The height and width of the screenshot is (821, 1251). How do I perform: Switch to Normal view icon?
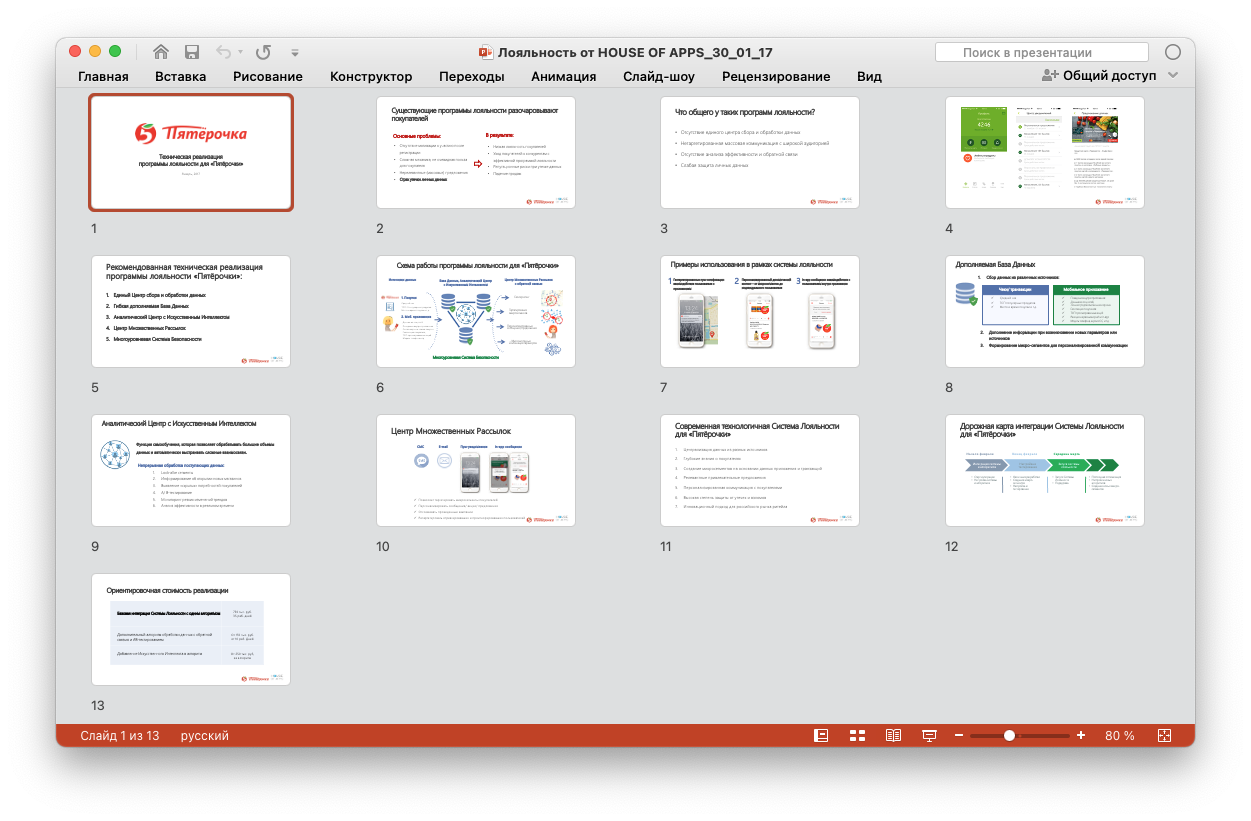click(822, 735)
